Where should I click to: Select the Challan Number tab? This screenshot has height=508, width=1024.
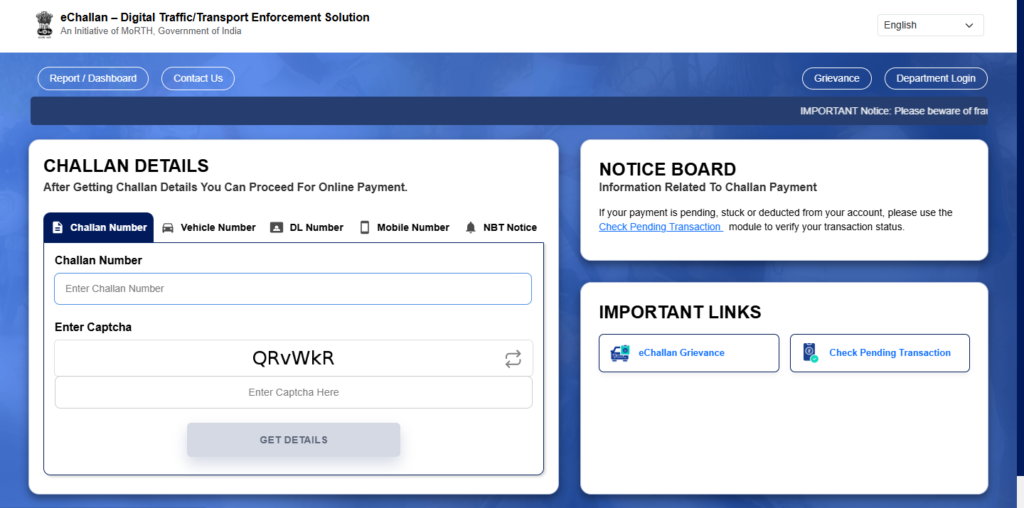click(x=99, y=227)
